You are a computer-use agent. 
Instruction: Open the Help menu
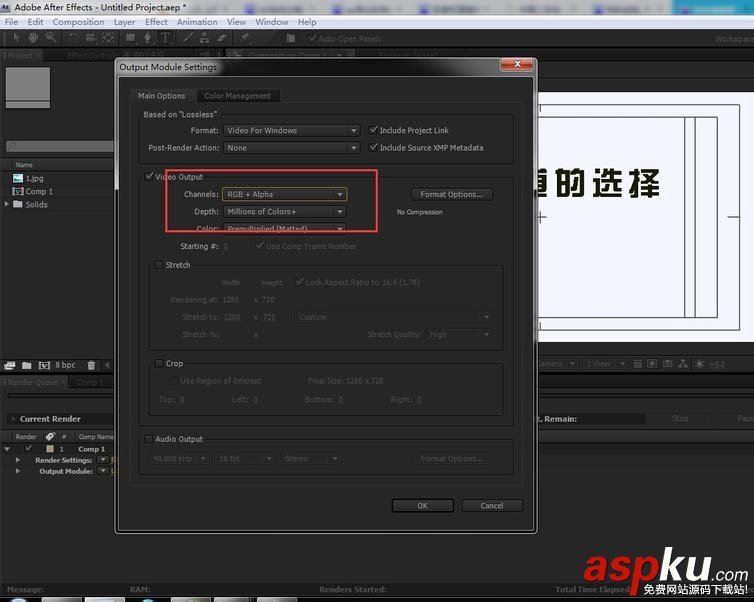[x=307, y=22]
